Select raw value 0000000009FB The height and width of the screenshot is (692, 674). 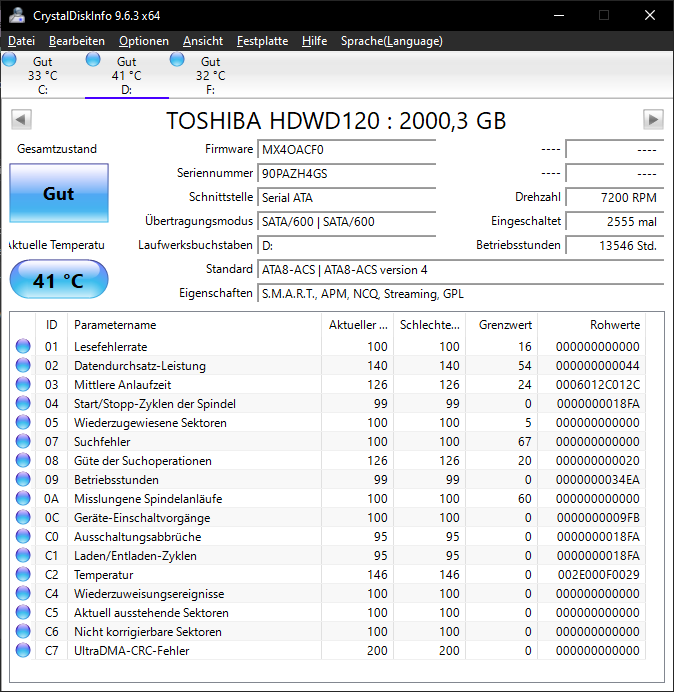598,518
